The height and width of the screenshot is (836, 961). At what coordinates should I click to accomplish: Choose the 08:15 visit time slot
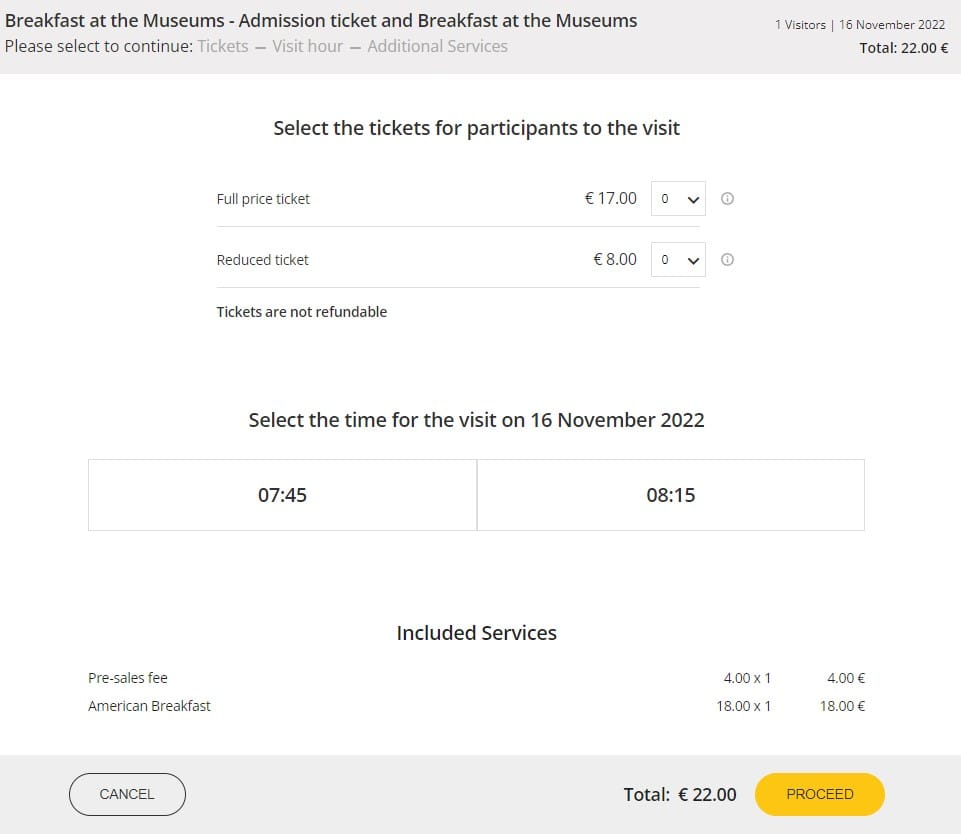671,495
